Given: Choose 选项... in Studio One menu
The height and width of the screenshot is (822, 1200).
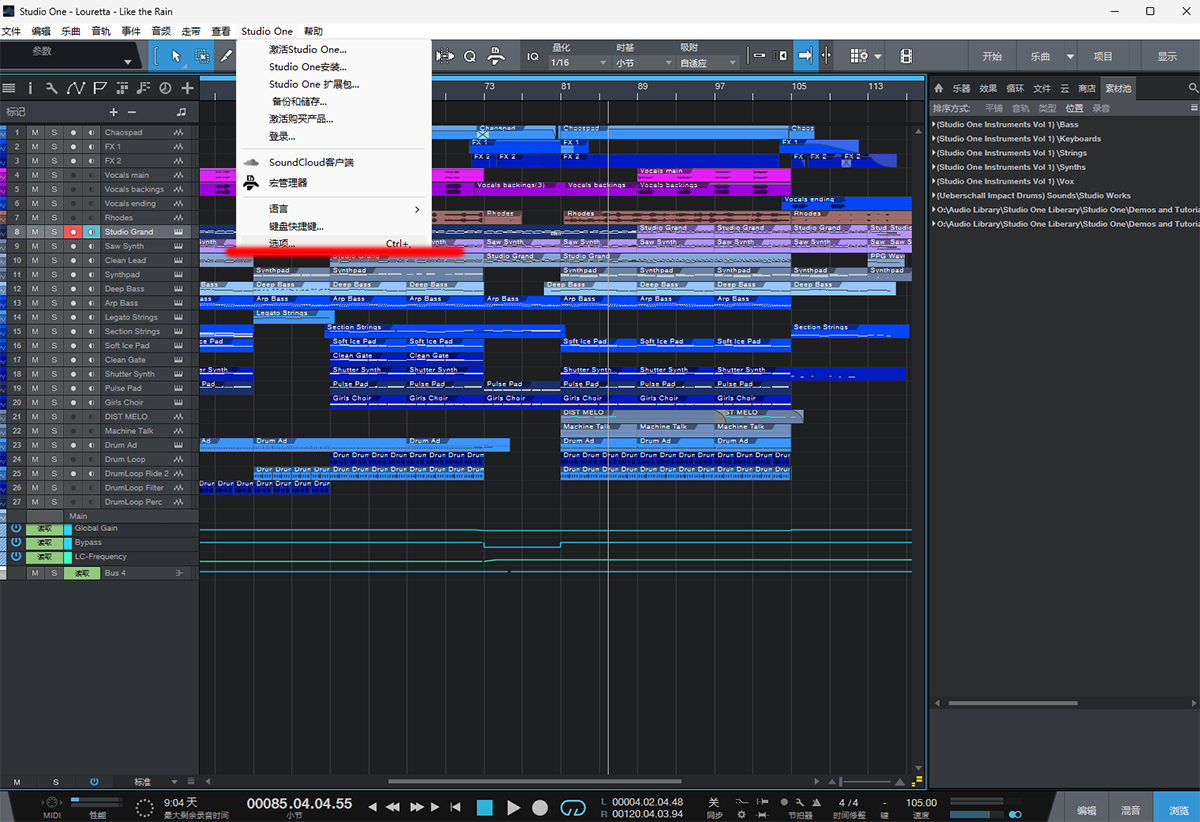Looking at the screenshot, I should click(334, 243).
